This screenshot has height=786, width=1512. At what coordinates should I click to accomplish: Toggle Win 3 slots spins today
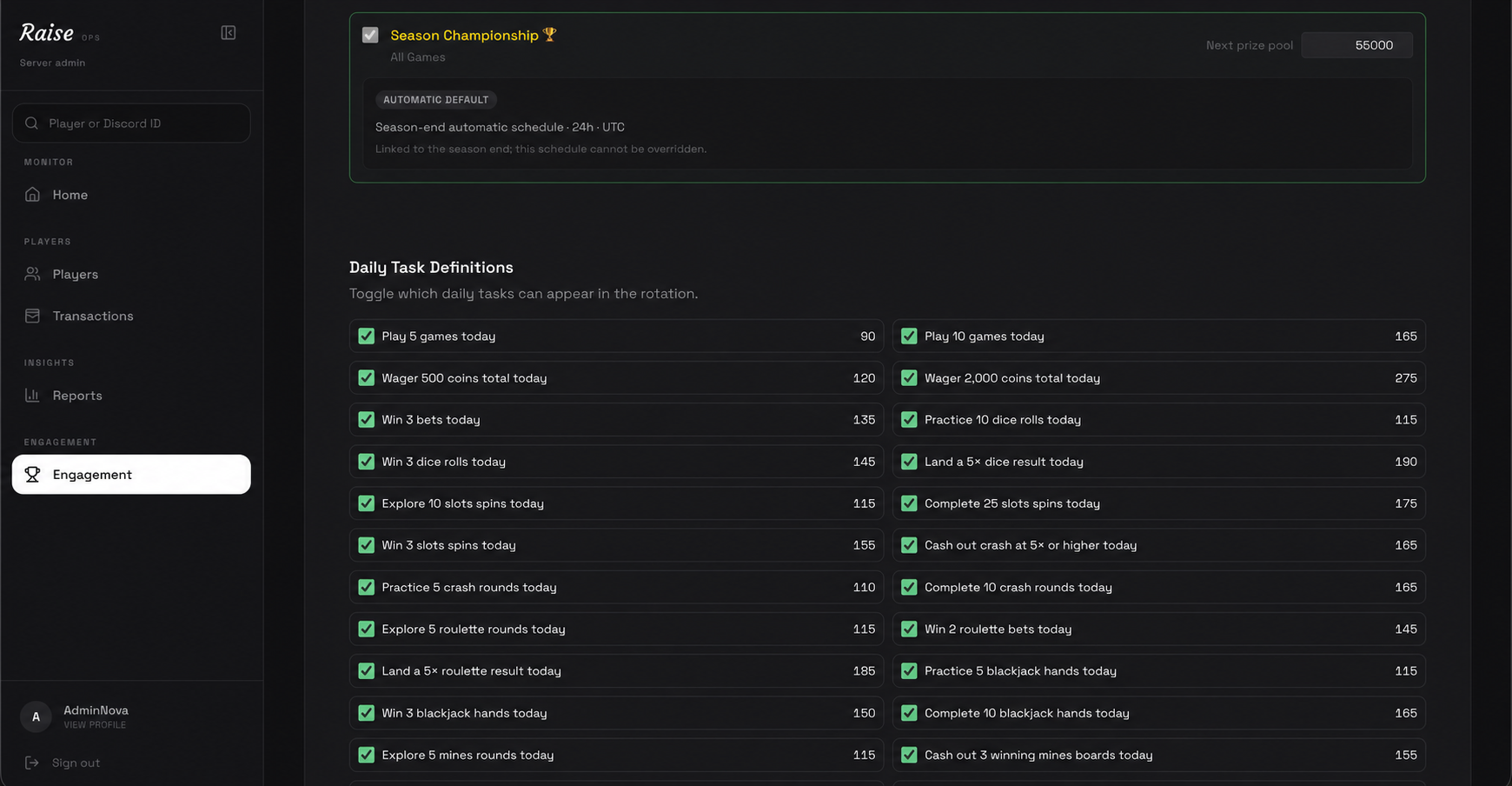coord(367,545)
